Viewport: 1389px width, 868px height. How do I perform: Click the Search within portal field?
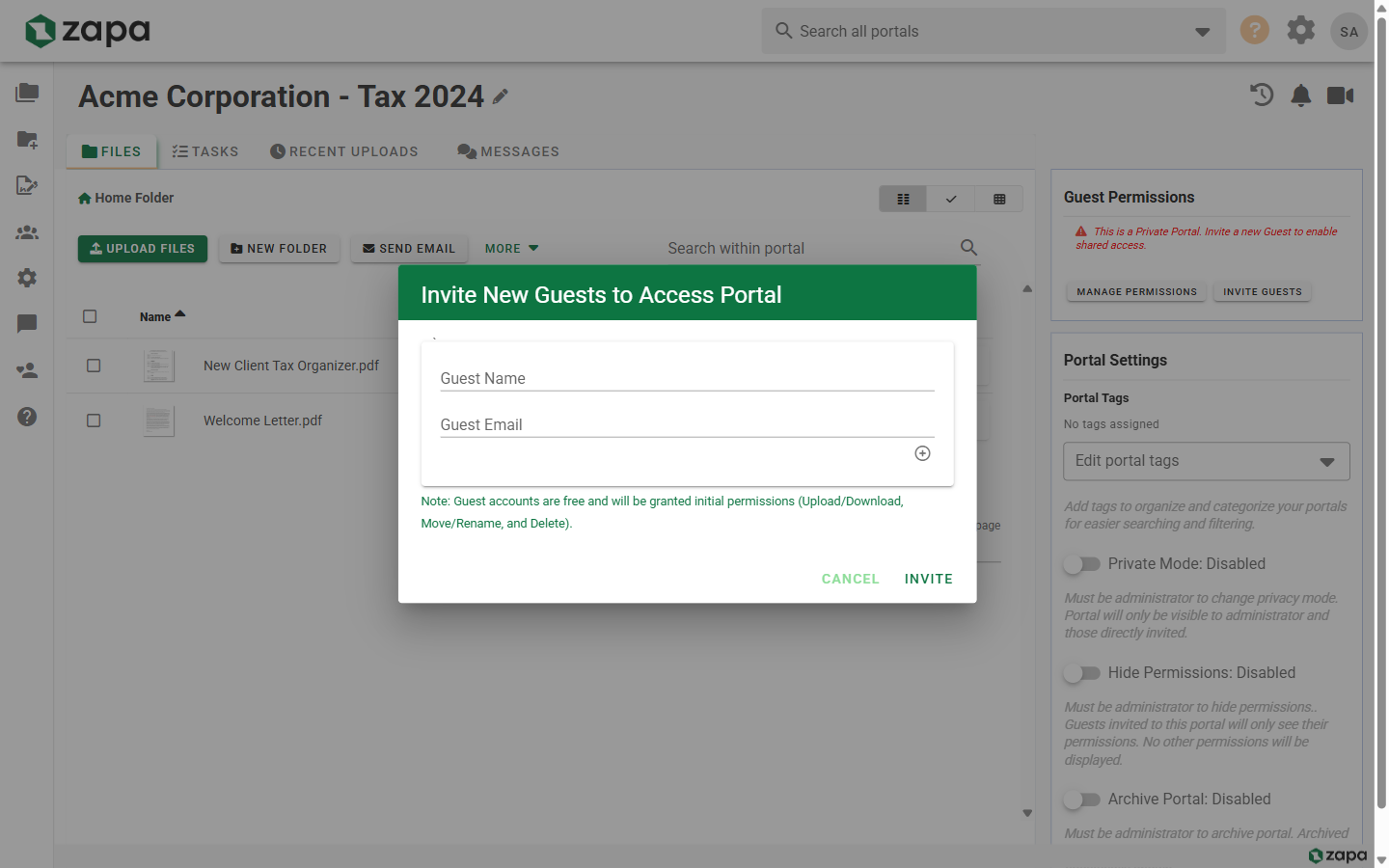[x=808, y=249]
